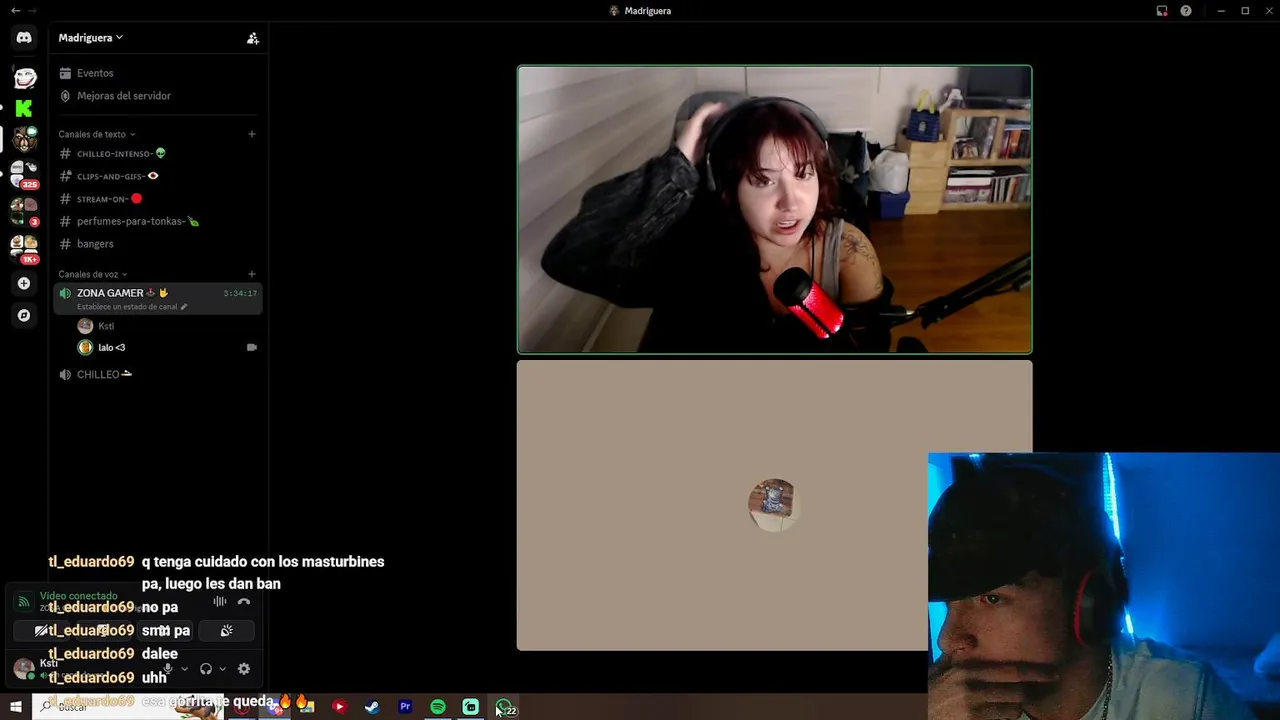Open User Settings gear icon
Viewport: 1280px width, 720px height.
pos(244,669)
